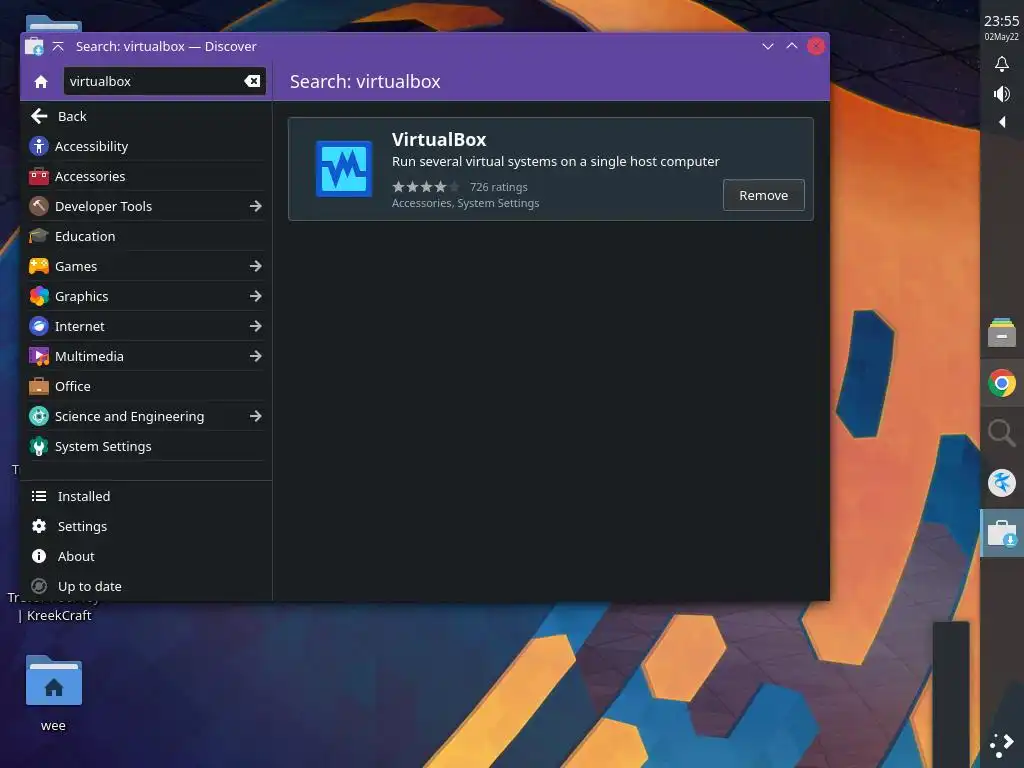Show the Installed applications list
Screen dimensions: 1024x768
tap(146, 496)
